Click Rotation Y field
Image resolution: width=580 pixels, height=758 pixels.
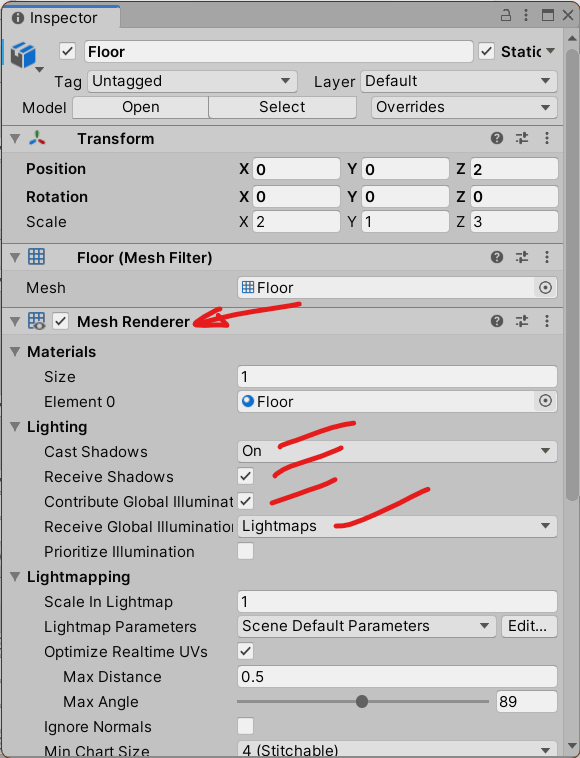(x=406, y=196)
